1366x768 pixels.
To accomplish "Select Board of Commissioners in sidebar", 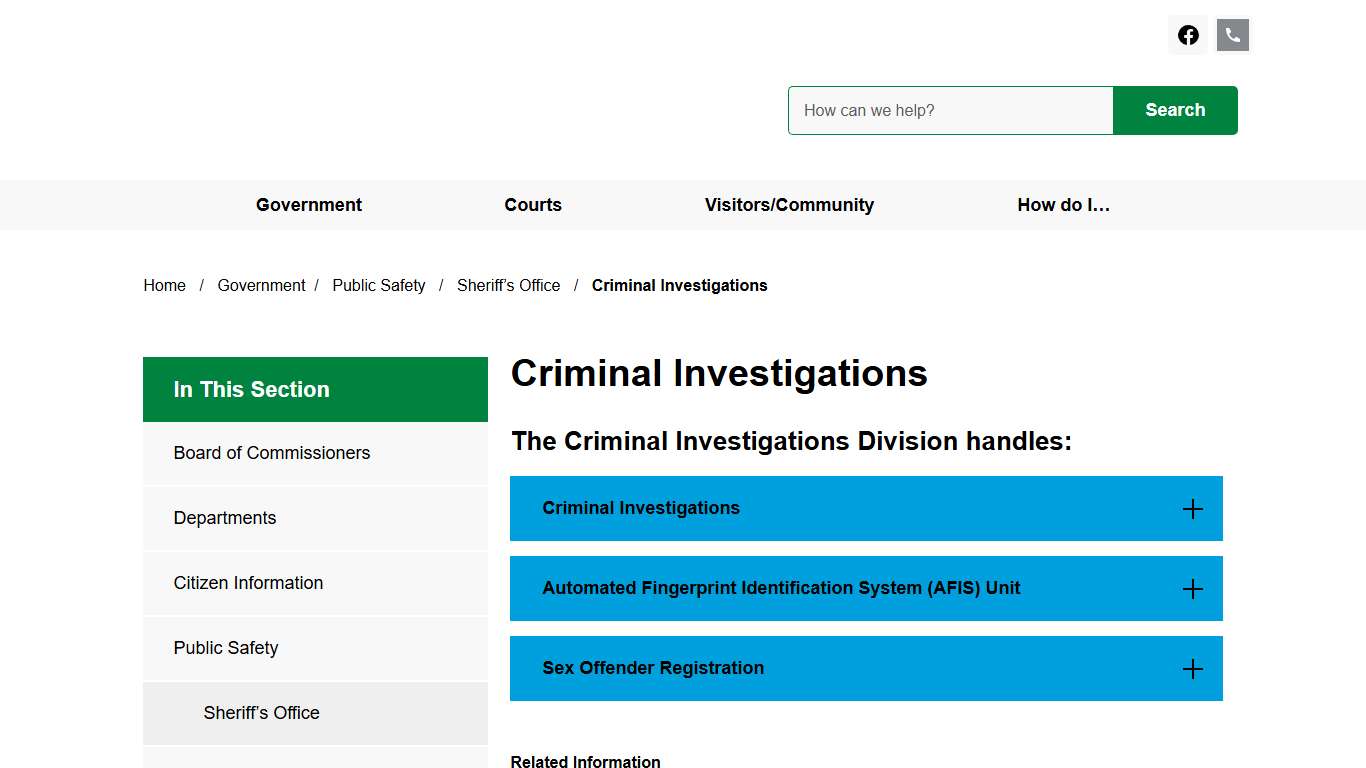I will pyautogui.click(x=272, y=453).
